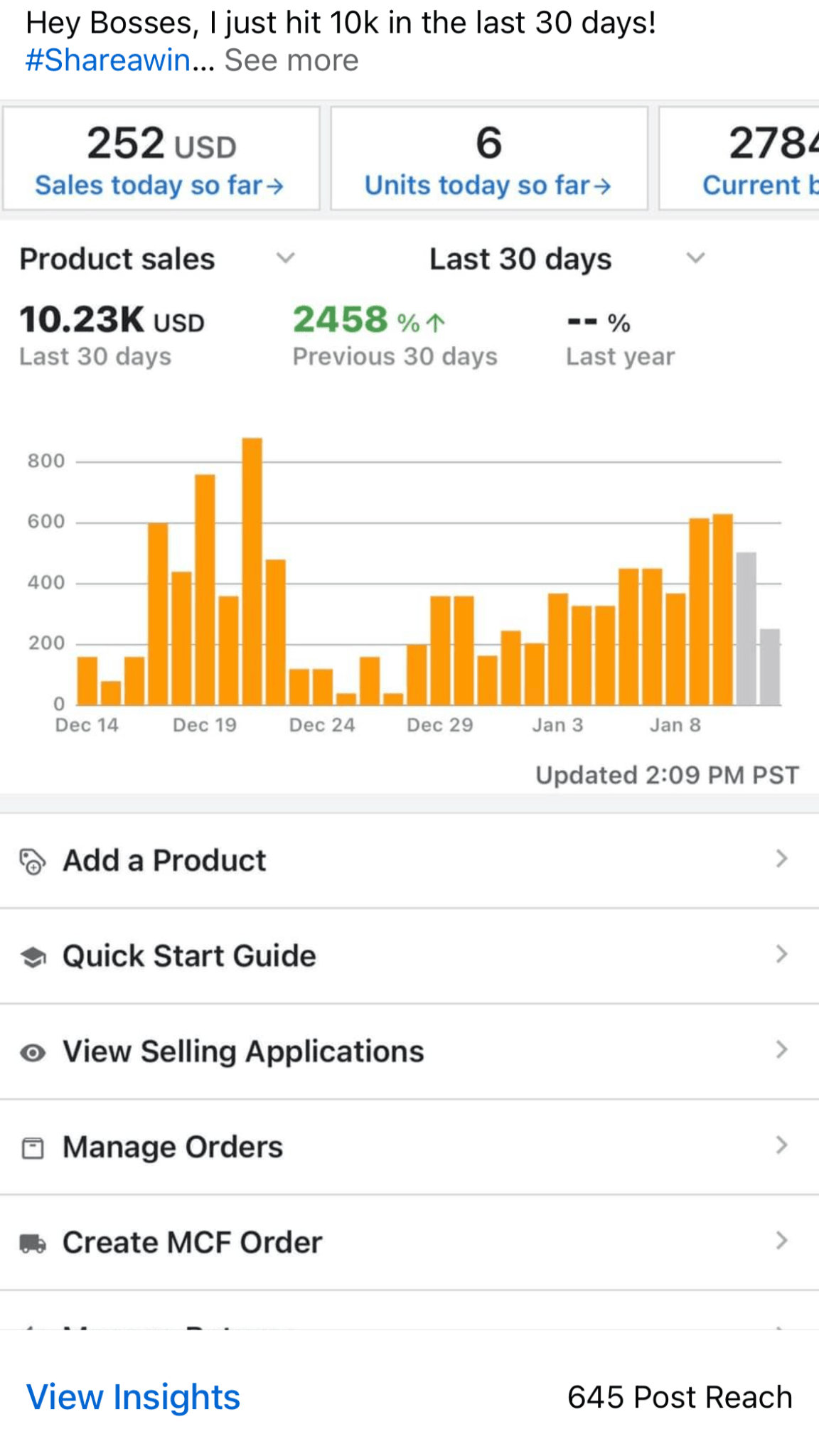Expand the Add a Product chevron

[781, 859]
